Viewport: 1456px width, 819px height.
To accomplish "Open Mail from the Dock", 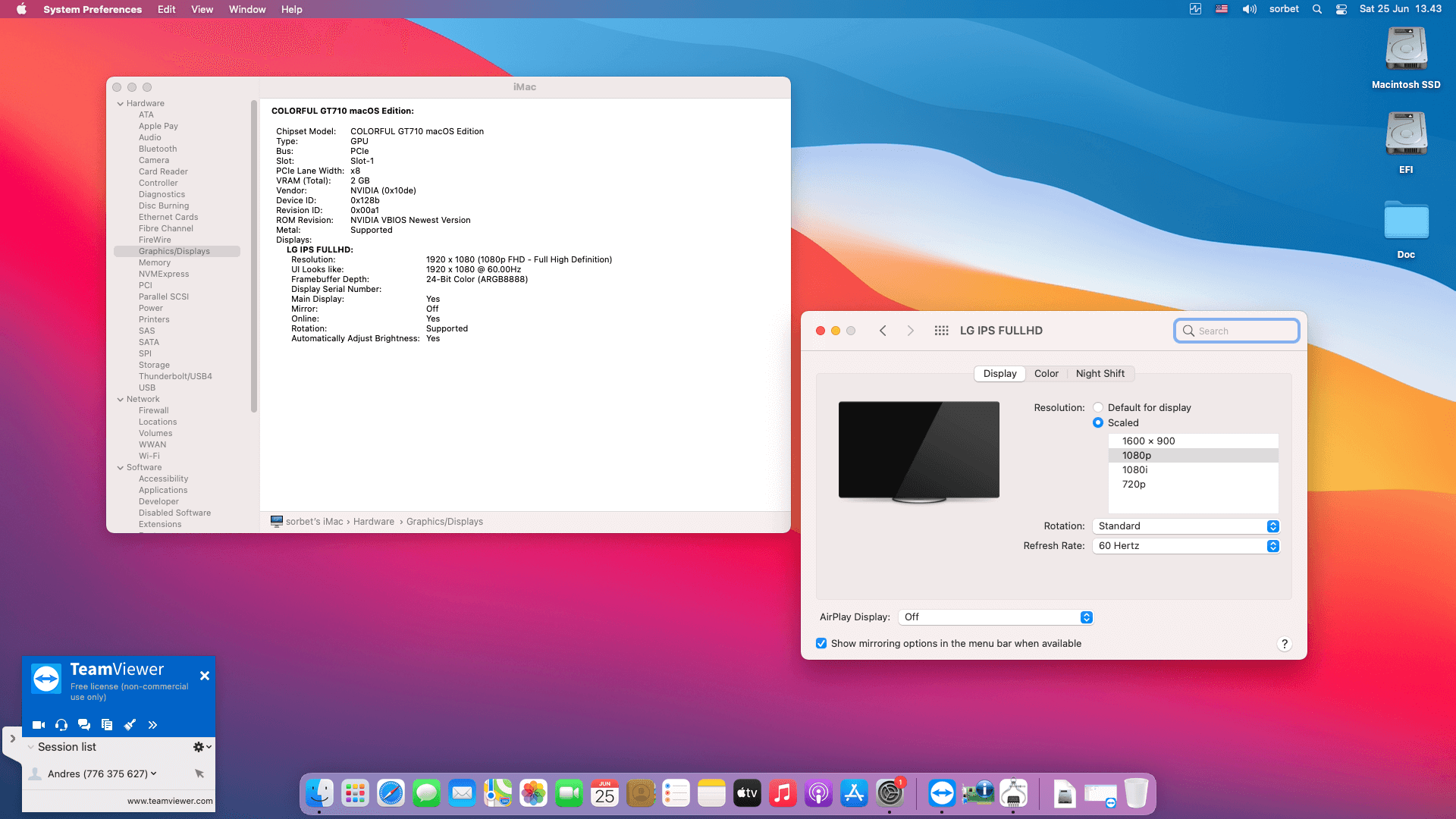I will coord(462,794).
